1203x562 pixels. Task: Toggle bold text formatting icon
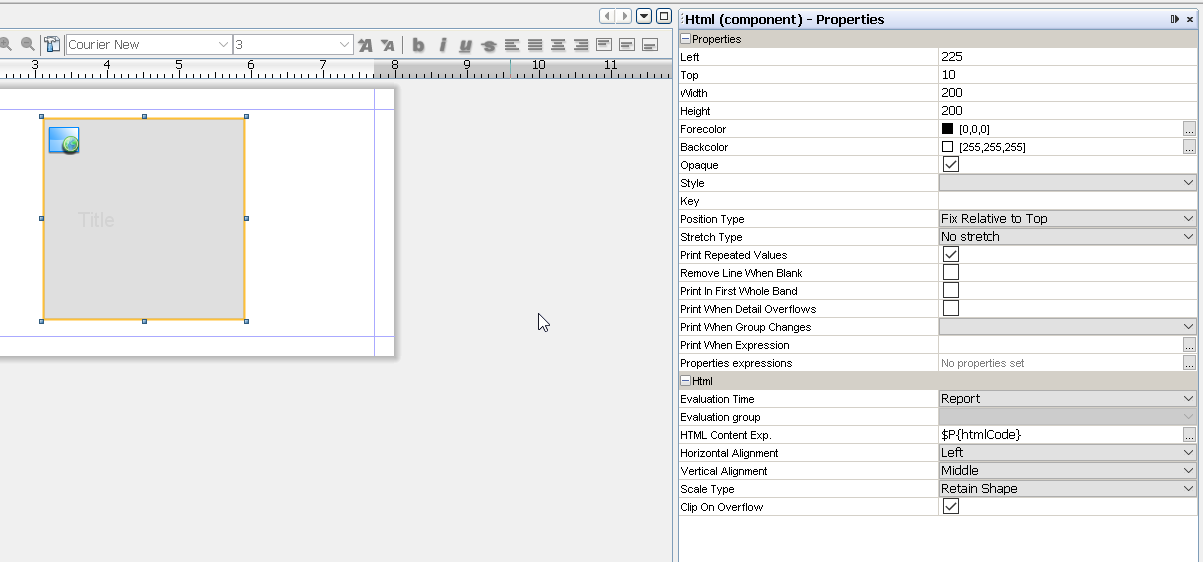tap(418, 45)
